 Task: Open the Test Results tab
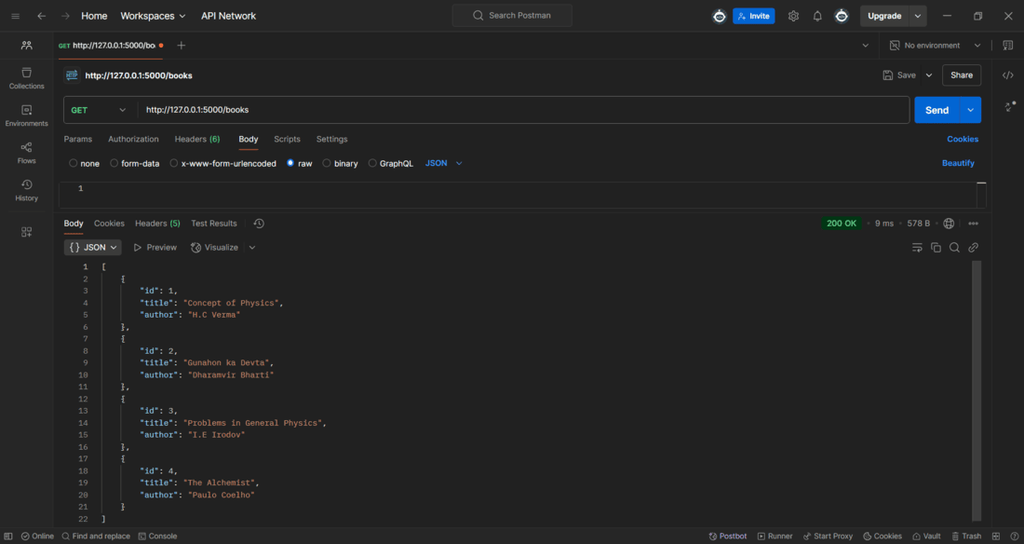(x=214, y=223)
